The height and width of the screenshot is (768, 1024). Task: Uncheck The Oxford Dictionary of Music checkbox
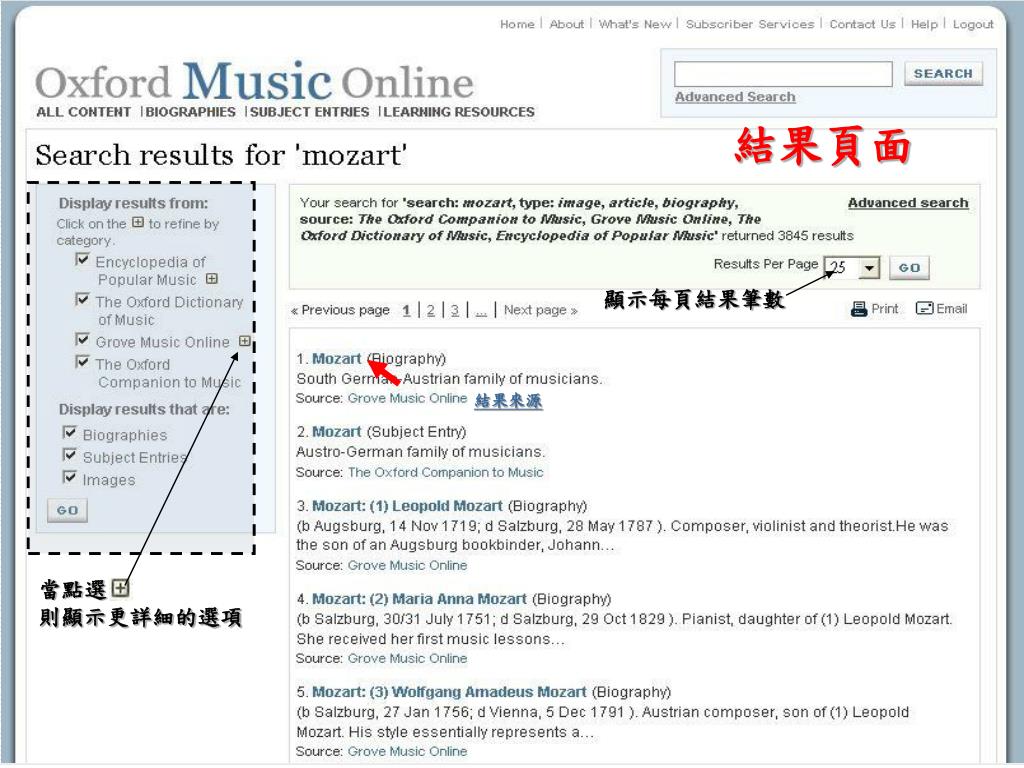click(82, 300)
